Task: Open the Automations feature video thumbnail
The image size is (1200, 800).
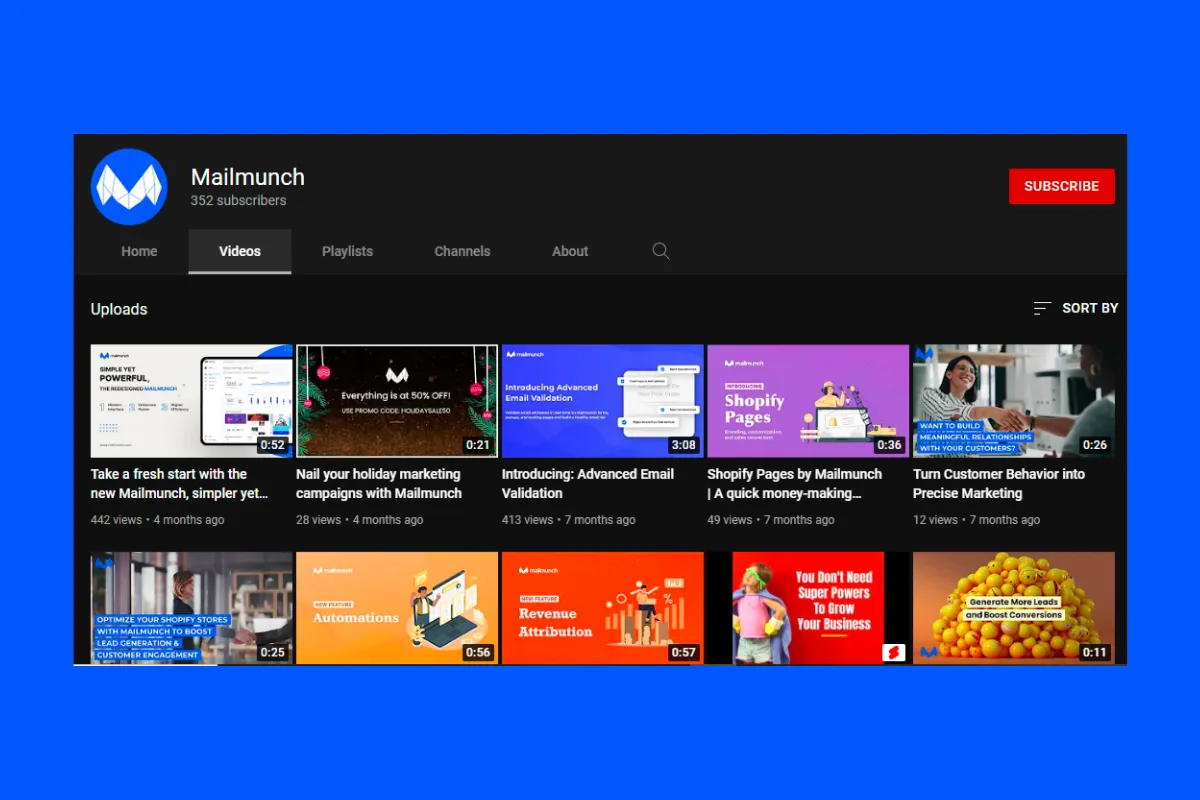Action: (397, 608)
